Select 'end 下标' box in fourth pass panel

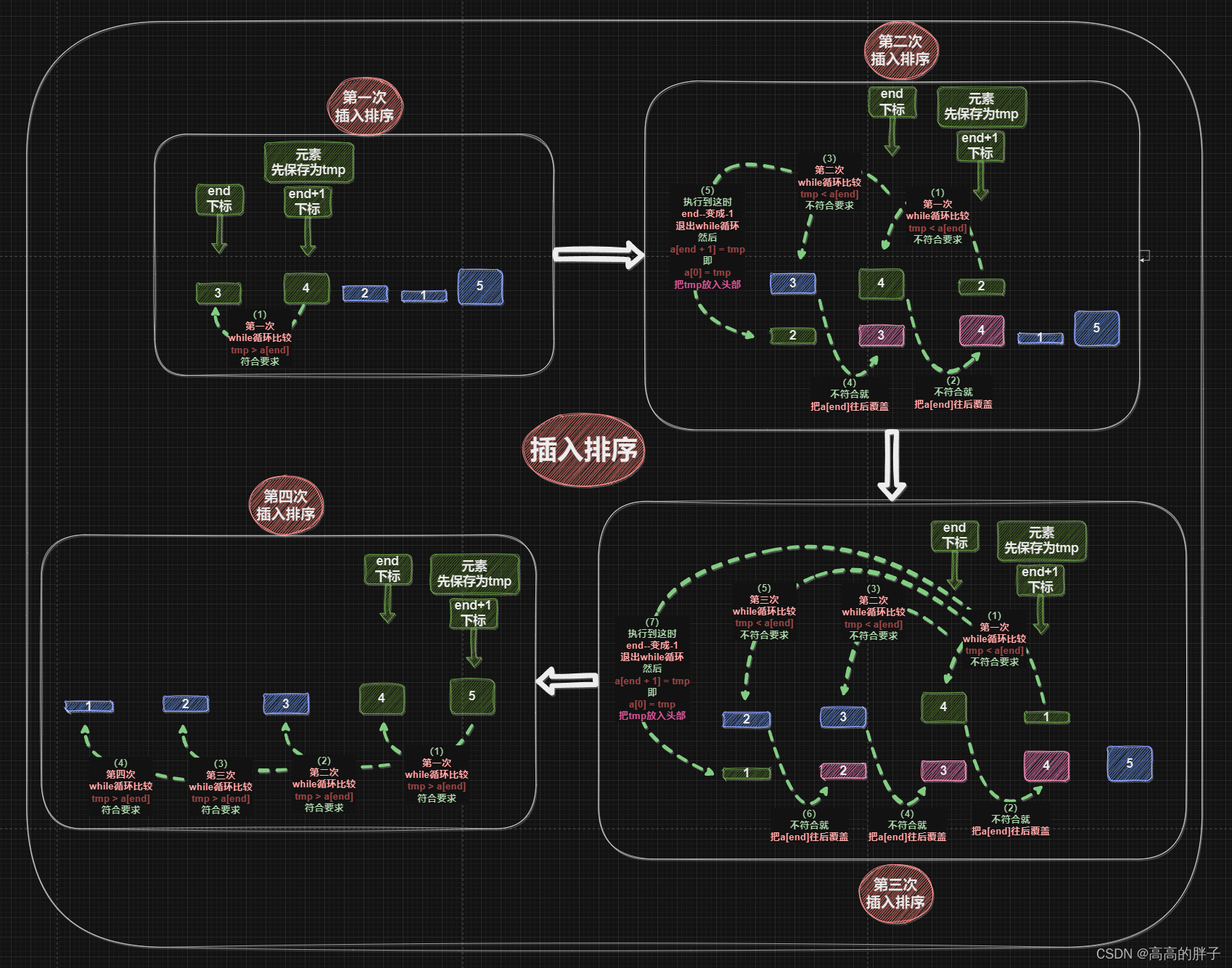tap(388, 569)
